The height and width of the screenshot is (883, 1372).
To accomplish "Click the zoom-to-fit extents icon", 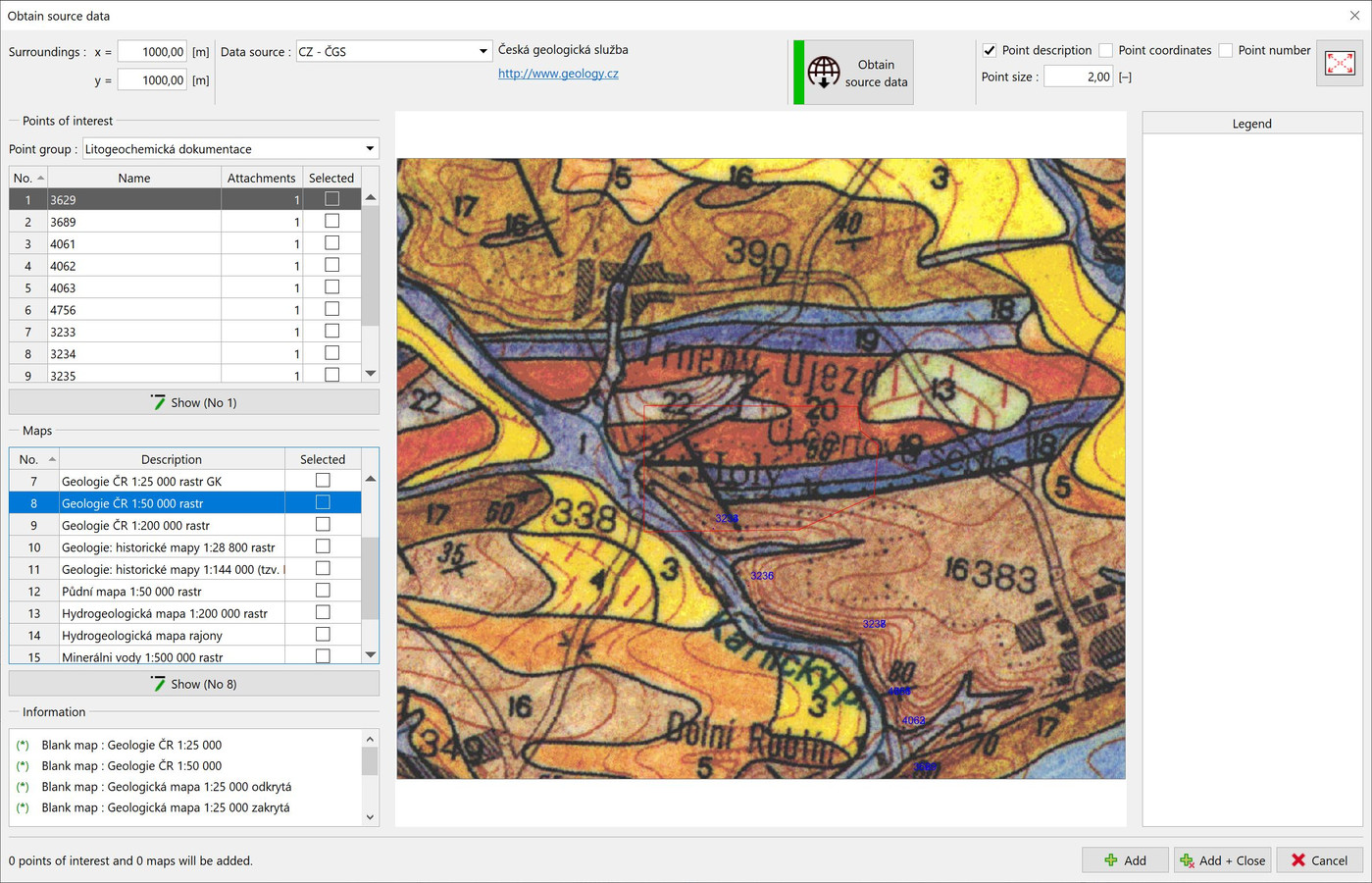I will coord(1339,64).
